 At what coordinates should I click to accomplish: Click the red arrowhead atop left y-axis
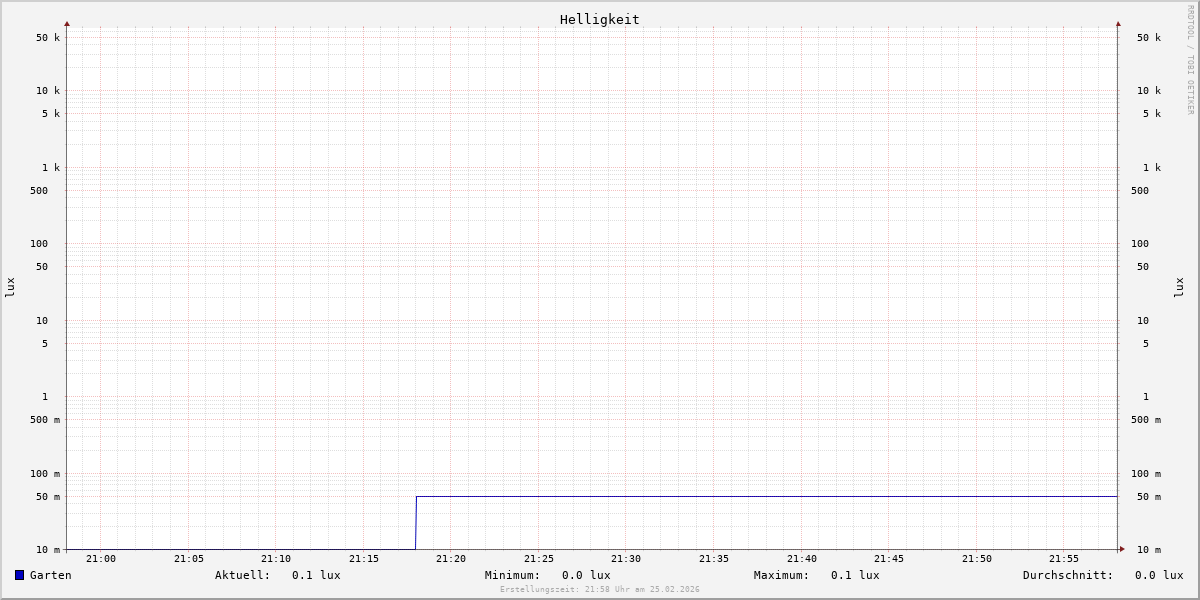(x=67, y=23)
